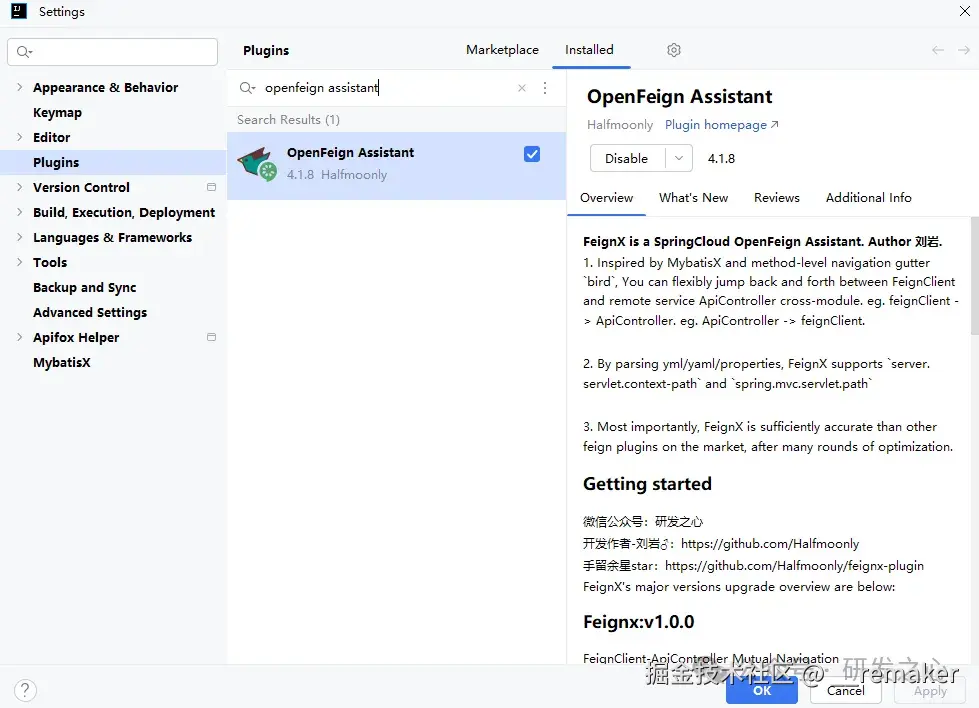Click the plugin search magnifier icon
The width and height of the screenshot is (979, 708).
(x=247, y=88)
